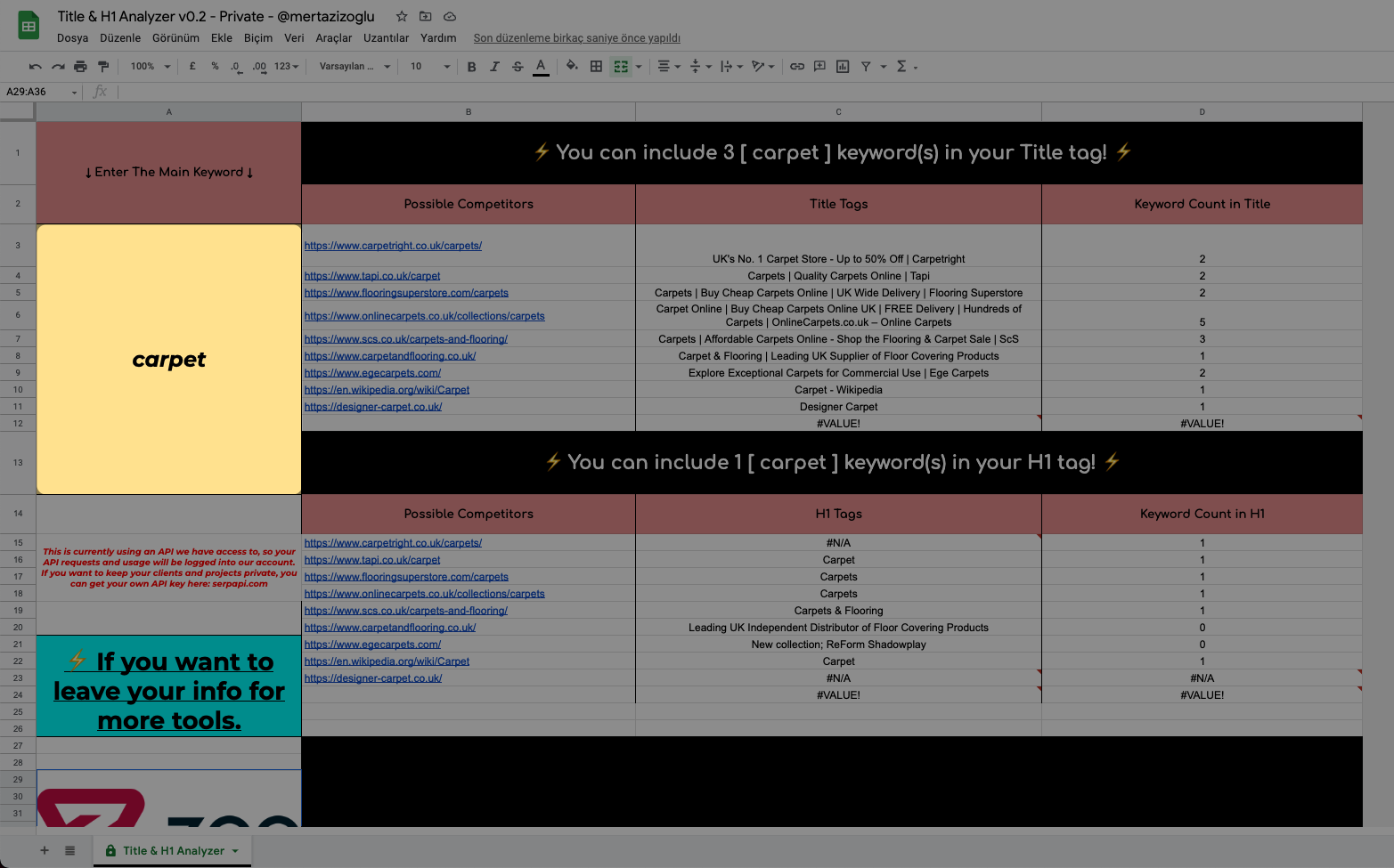Follow the 'If you want to leave your info' link
Image resolution: width=1394 pixels, height=868 pixels.
[x=169, y=691]
